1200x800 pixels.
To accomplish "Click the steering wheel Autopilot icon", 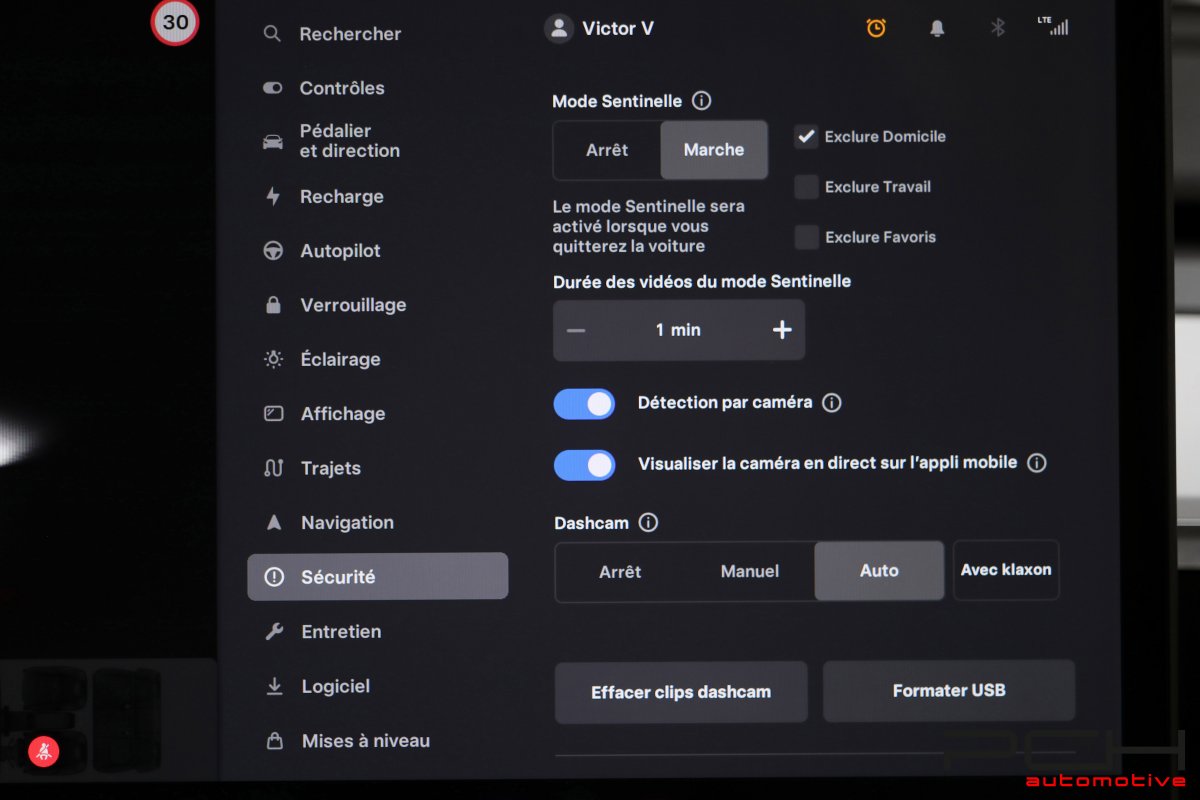I will click(273, 251).
